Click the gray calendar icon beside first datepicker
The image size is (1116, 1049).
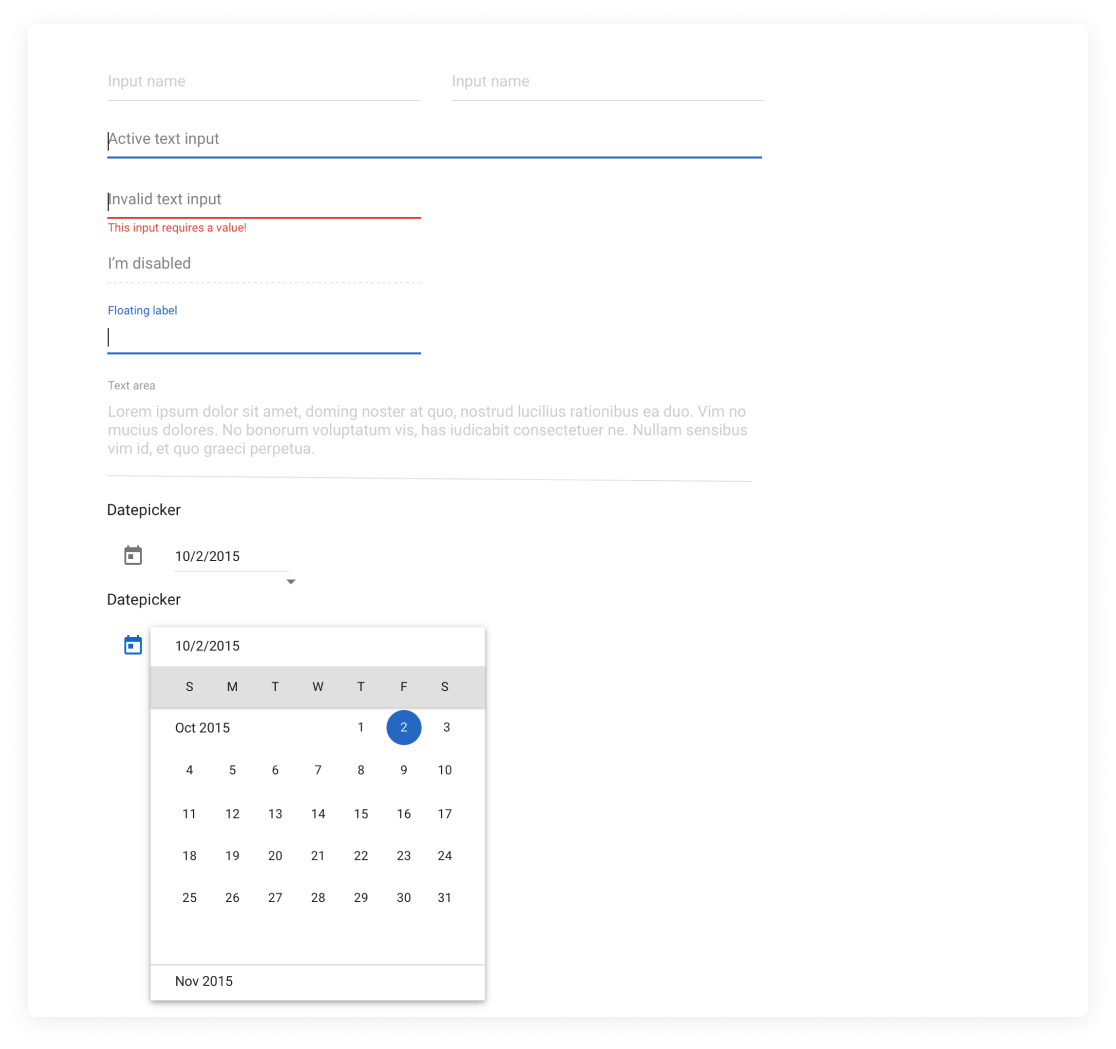[133, 555]
